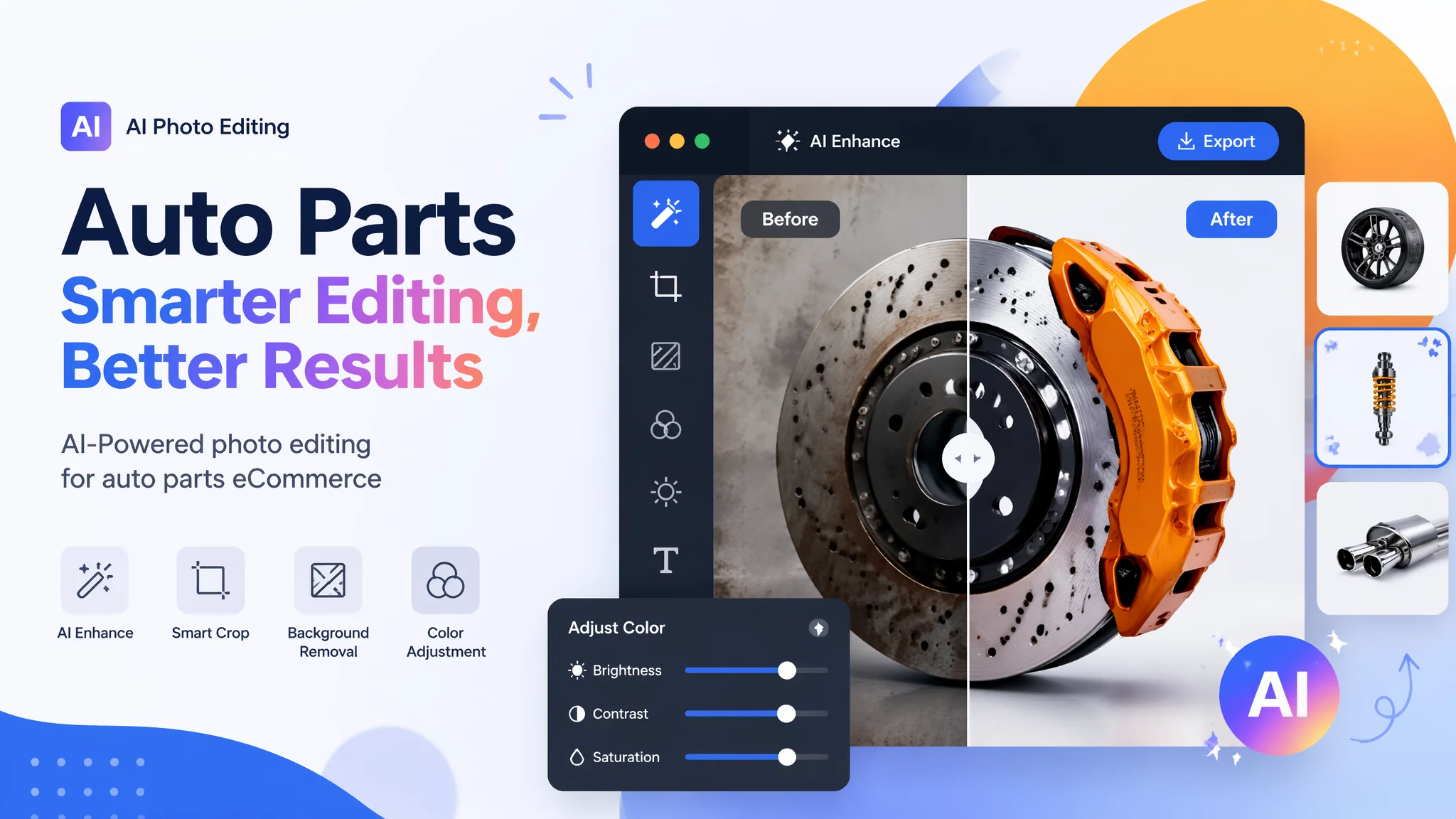Click the Color Adjustment label

(x=446, y=642)
